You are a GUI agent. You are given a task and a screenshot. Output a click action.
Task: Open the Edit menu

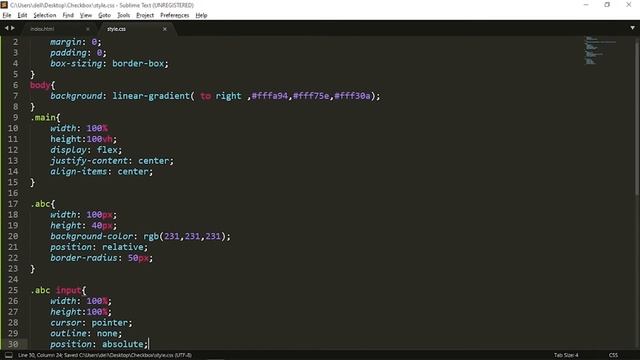tap(22, 15)
